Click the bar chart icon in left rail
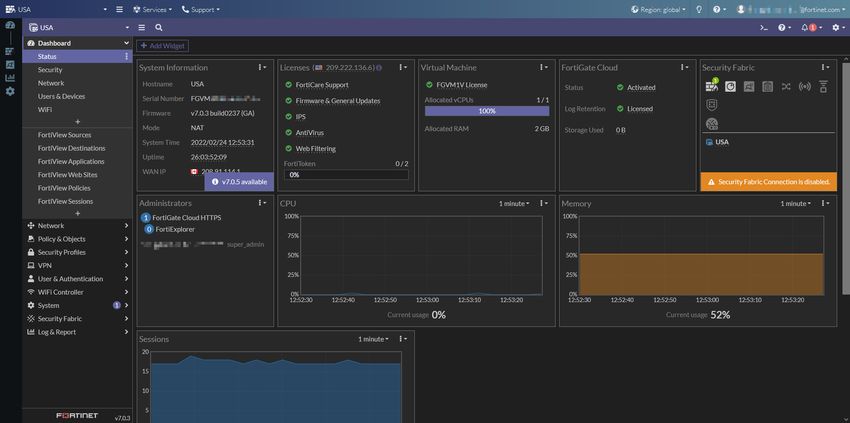Viewport: 850px width, 423px height. click(x=10, y=78)
